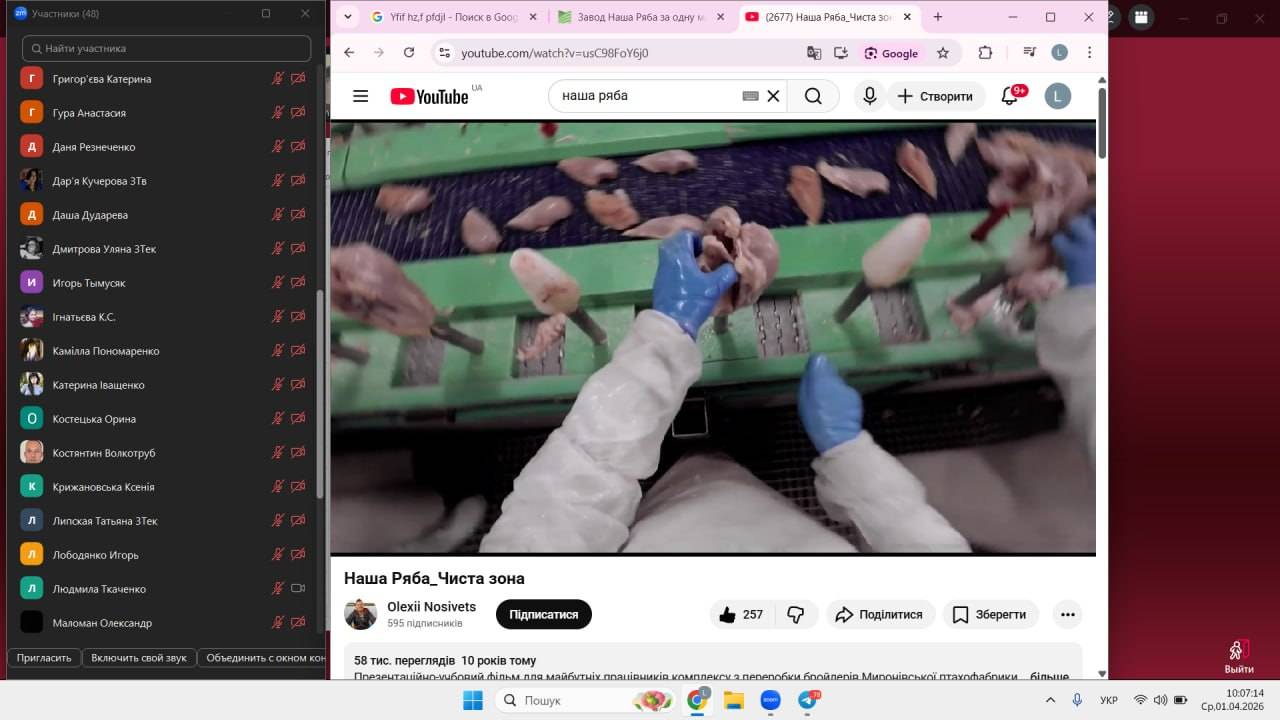Click the Підписатися subscribe button

click(x=544, y=614)
